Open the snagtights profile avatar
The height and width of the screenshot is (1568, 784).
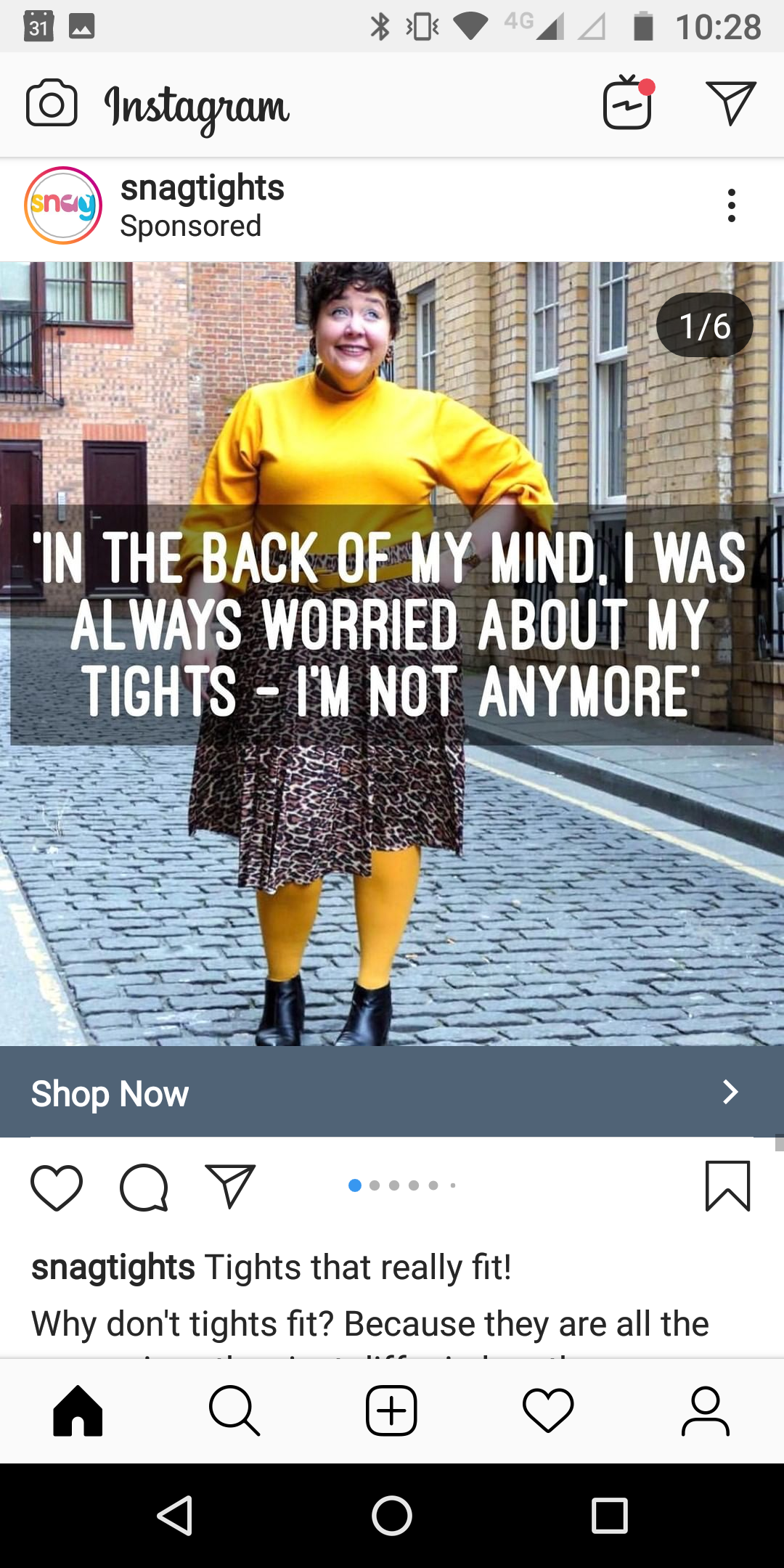[63, 205]
